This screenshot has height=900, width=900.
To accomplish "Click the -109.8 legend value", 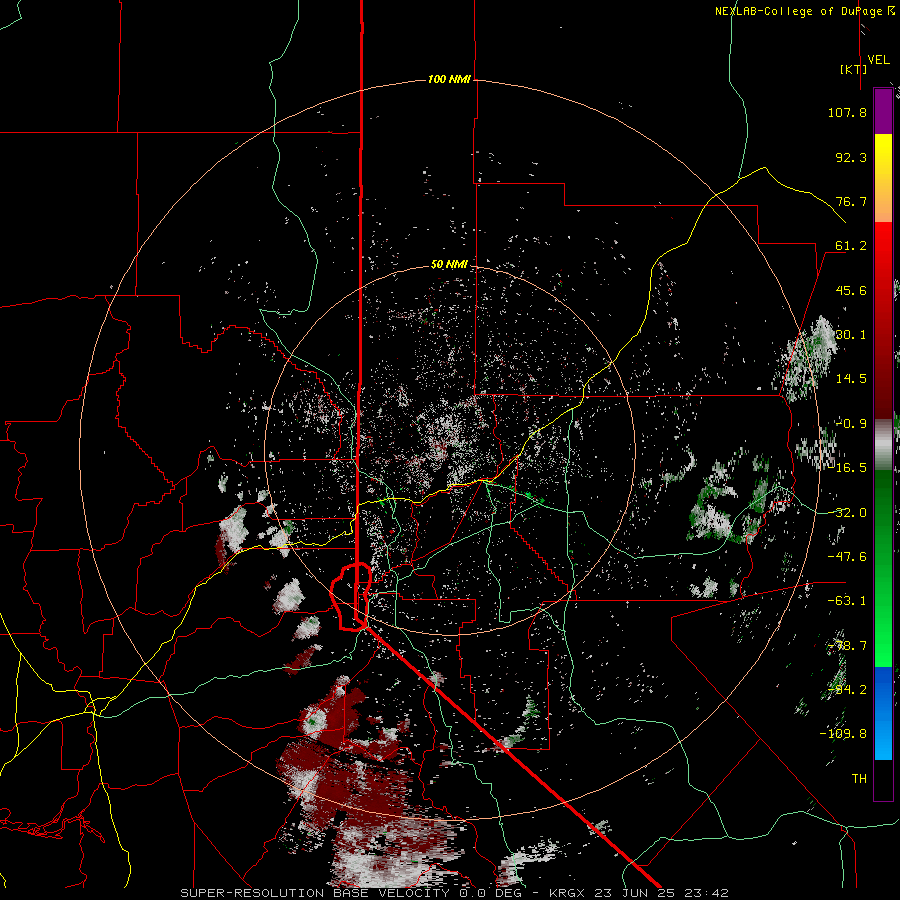I will click(x=843, y=734).
